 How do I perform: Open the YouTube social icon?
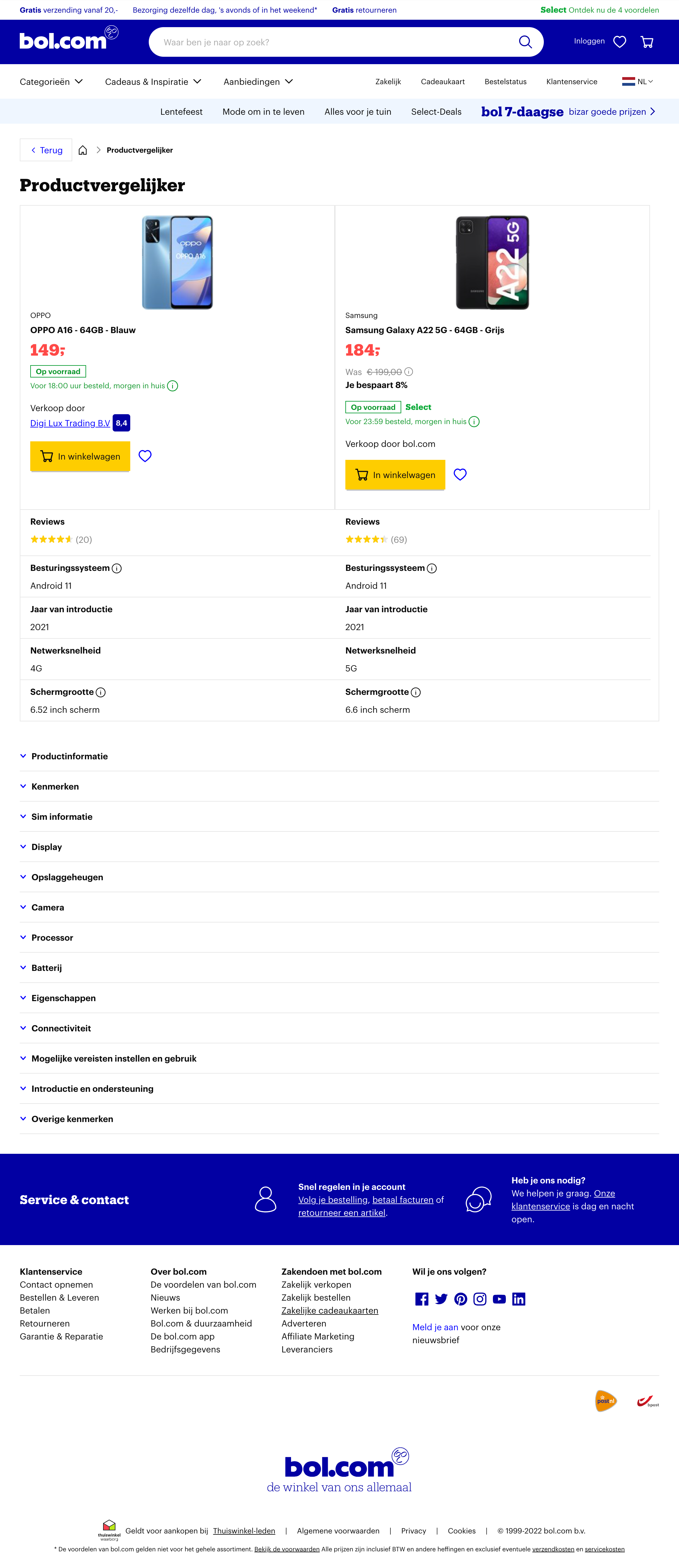click(x=499, y=1299)
